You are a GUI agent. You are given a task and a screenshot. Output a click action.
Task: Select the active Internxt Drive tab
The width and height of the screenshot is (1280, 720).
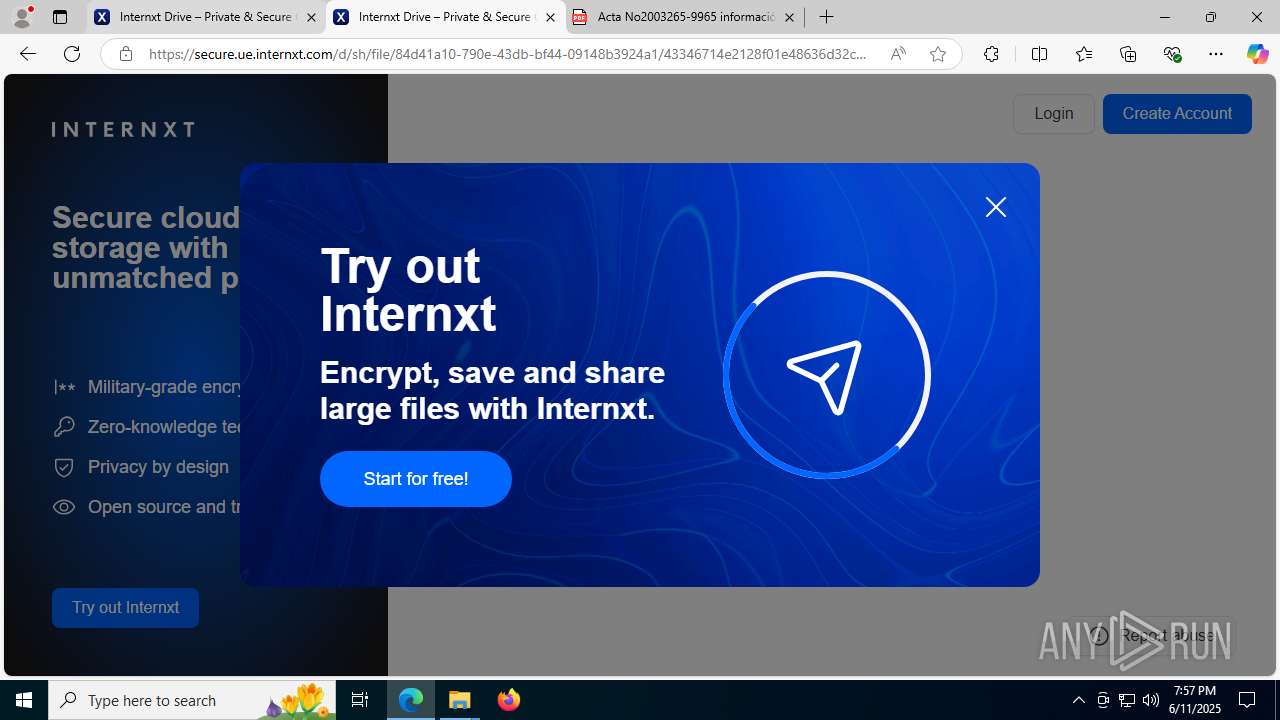[445, 17]
